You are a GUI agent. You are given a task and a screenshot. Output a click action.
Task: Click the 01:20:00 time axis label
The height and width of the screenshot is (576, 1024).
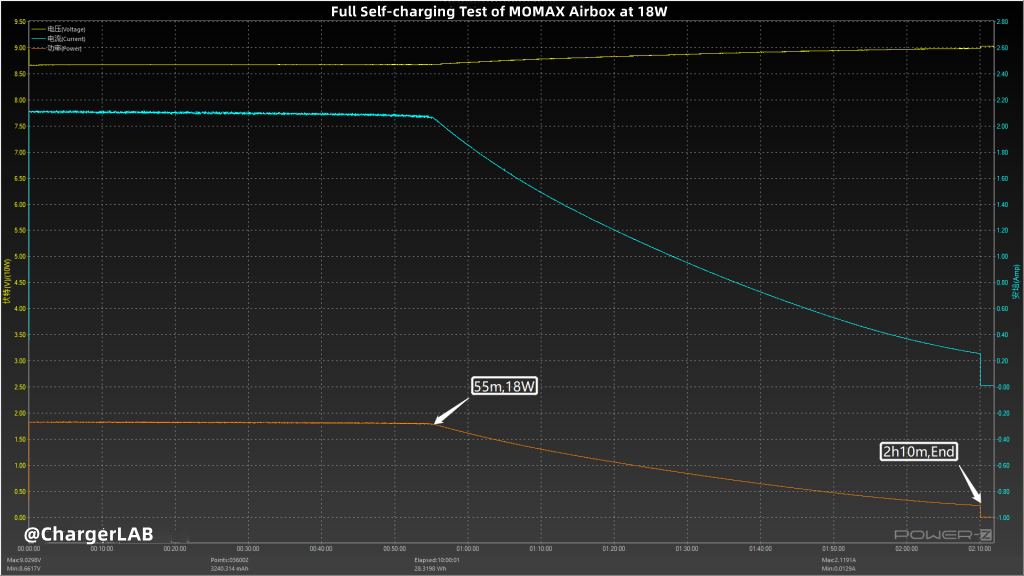[614, 549]
